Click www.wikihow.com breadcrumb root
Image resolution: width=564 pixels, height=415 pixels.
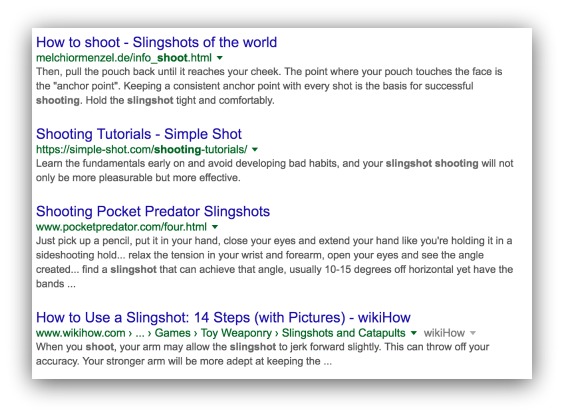81,333
